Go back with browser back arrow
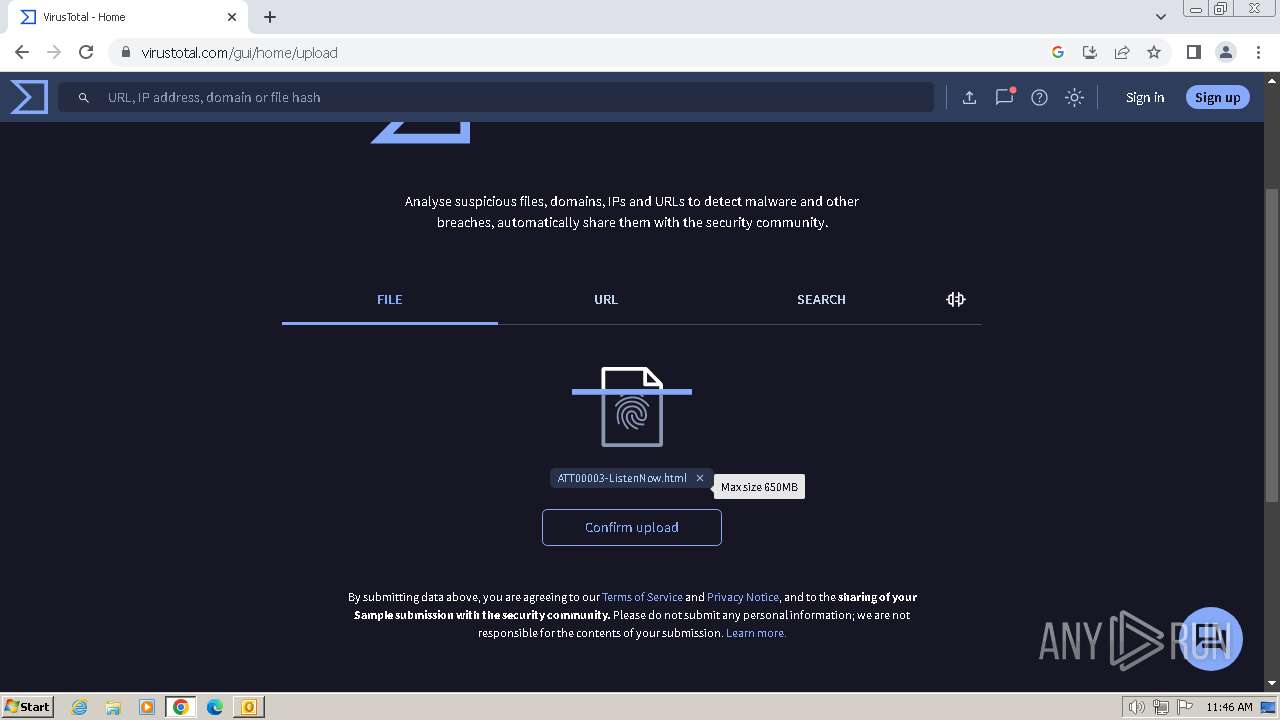1280x720 pixels. point(22,52)
